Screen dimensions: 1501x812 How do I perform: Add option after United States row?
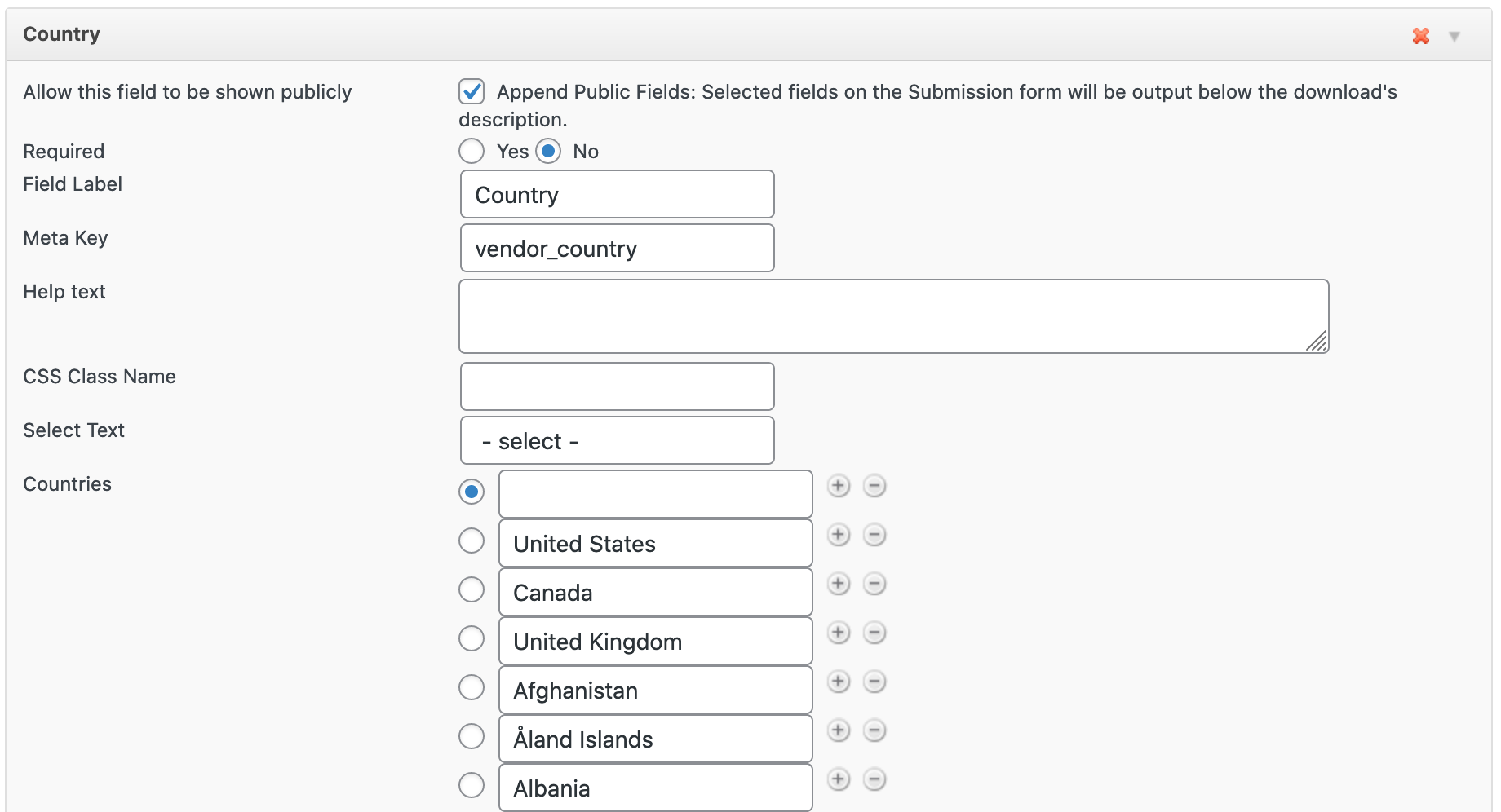(x=838, y=535)
